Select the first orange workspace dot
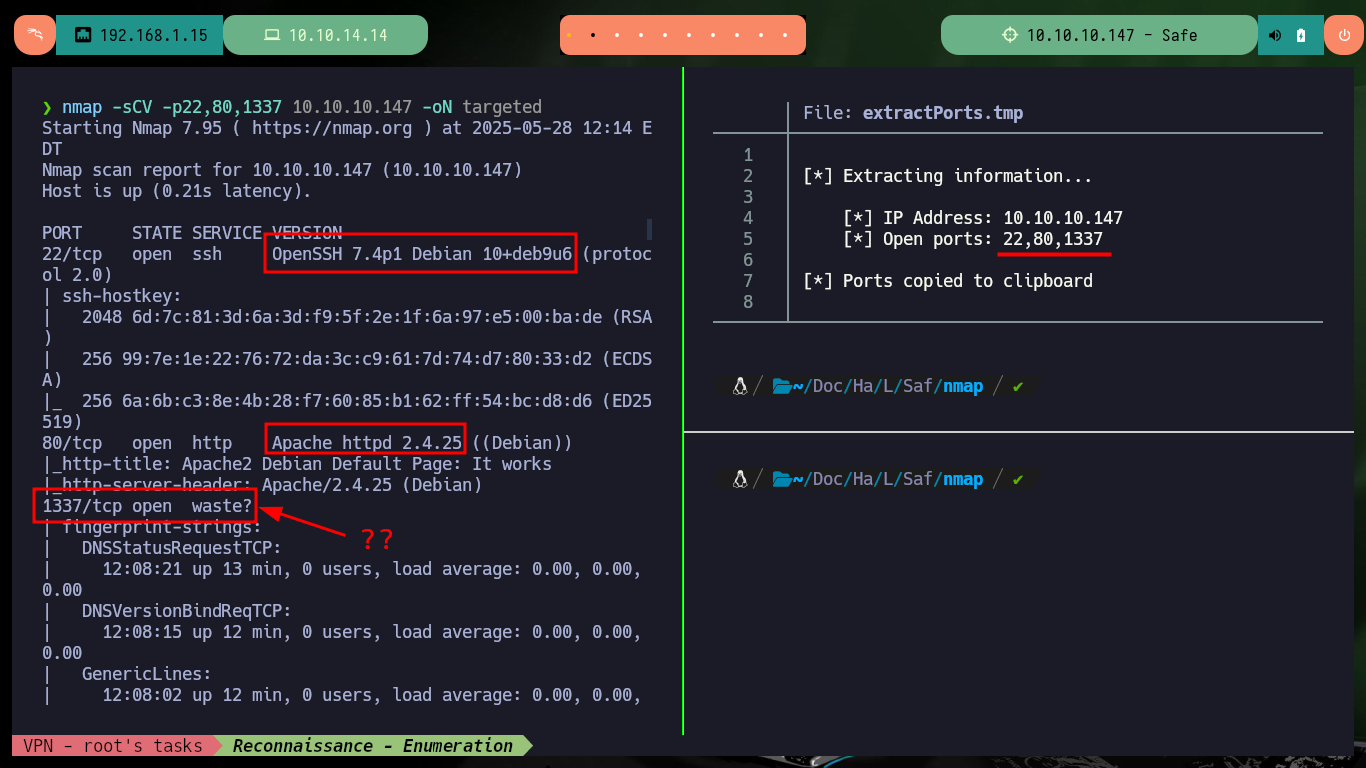Viewport: 1366px width, 768px height. 569,35
